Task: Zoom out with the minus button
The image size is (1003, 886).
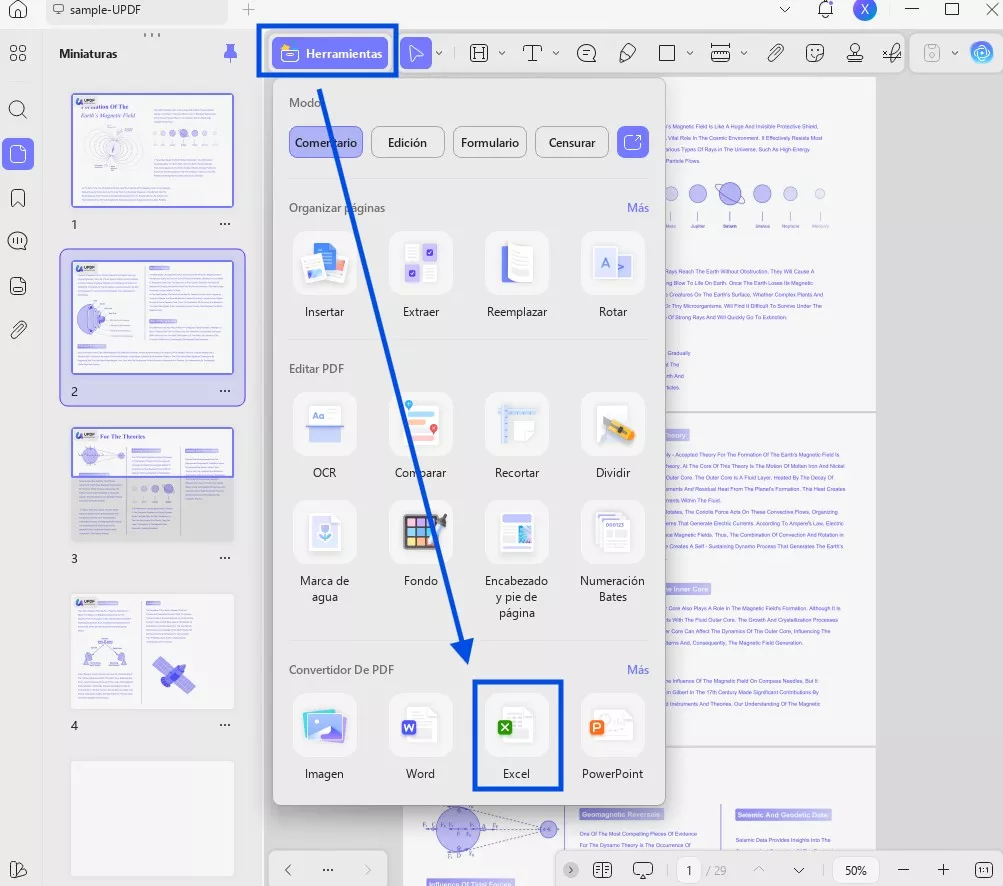Action: [x=903, y=870]
